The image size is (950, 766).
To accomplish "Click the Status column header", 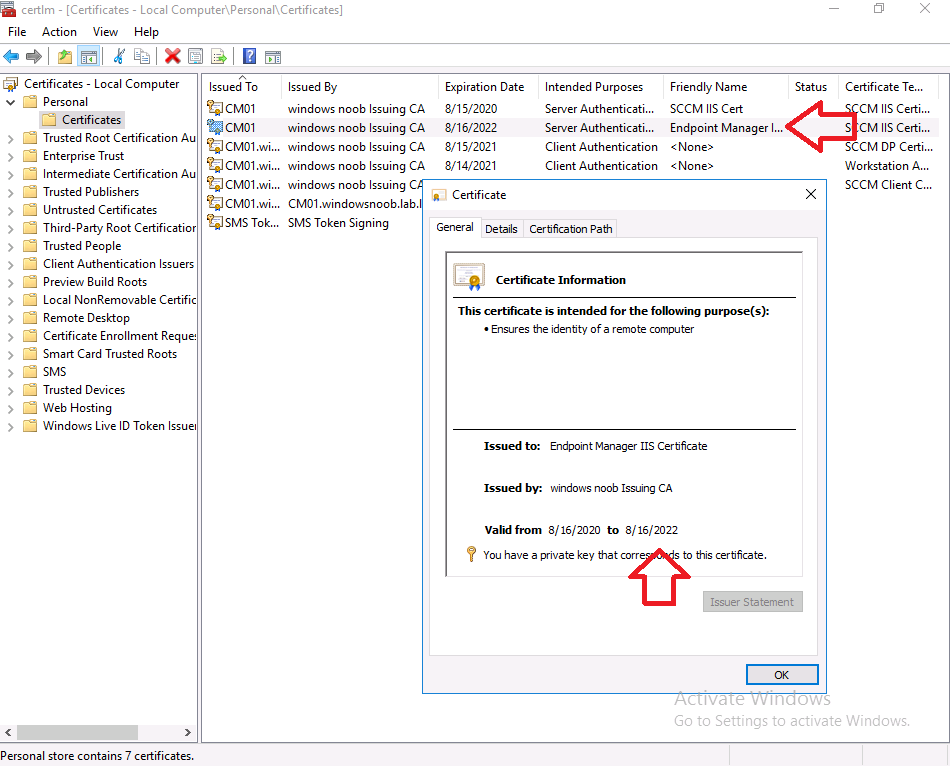I will 812,87.
